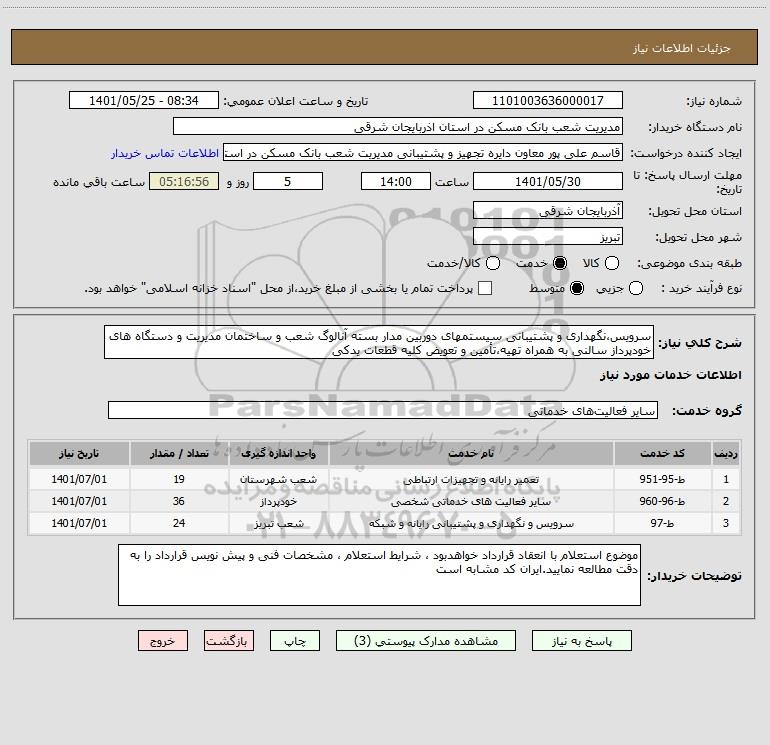Click سرویس و نگهداری و پشتیبانی رایانه row name
Screen dimensions: 770x745
[x=471, y=524]
